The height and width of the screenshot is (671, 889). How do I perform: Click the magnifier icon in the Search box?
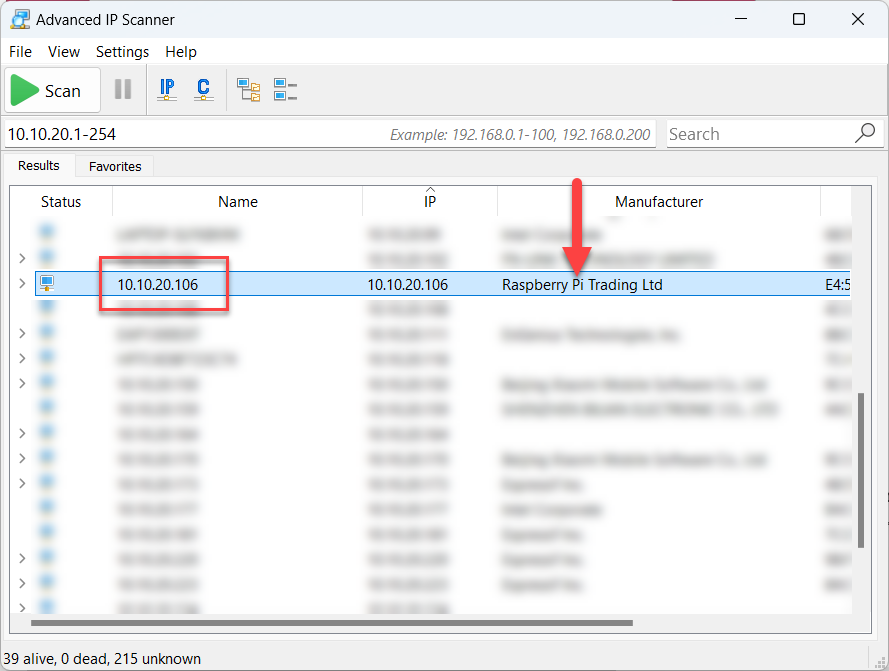point(865,134)
